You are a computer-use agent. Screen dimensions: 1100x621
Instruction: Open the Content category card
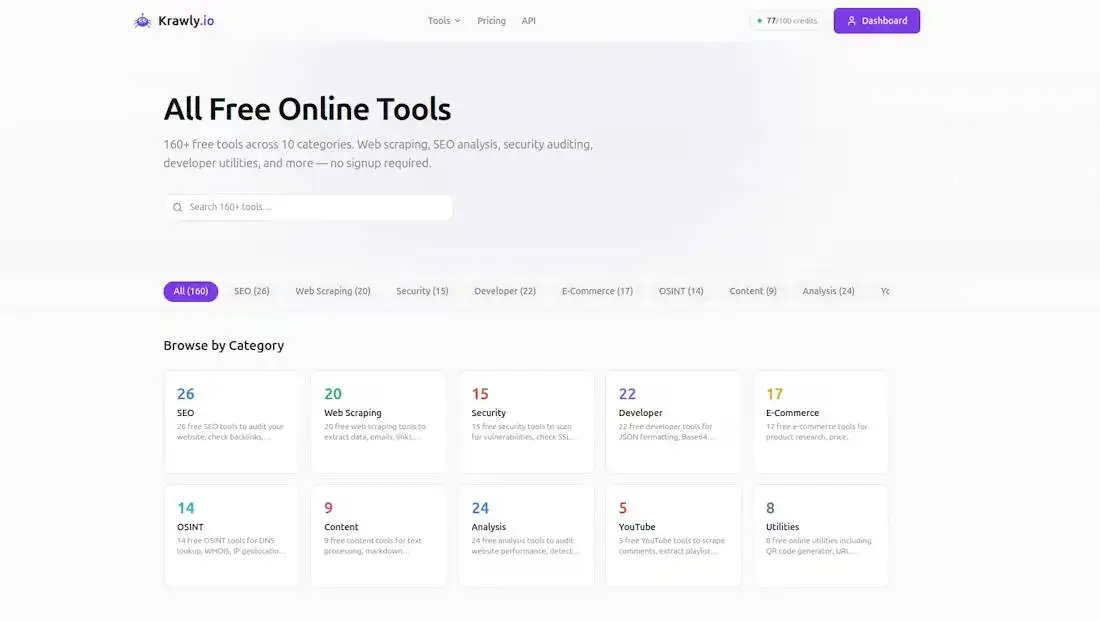[378, 535]
